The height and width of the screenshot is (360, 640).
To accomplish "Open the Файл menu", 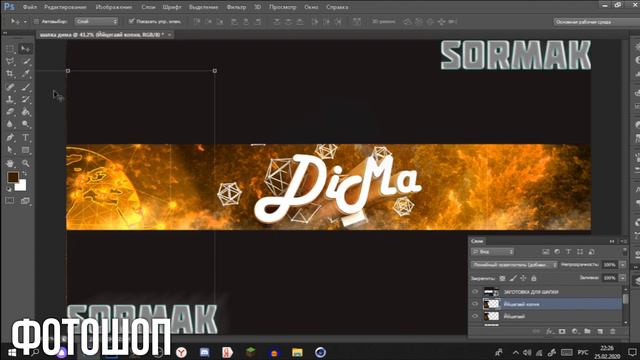I will pyautogui.click(x=30, y=7).
